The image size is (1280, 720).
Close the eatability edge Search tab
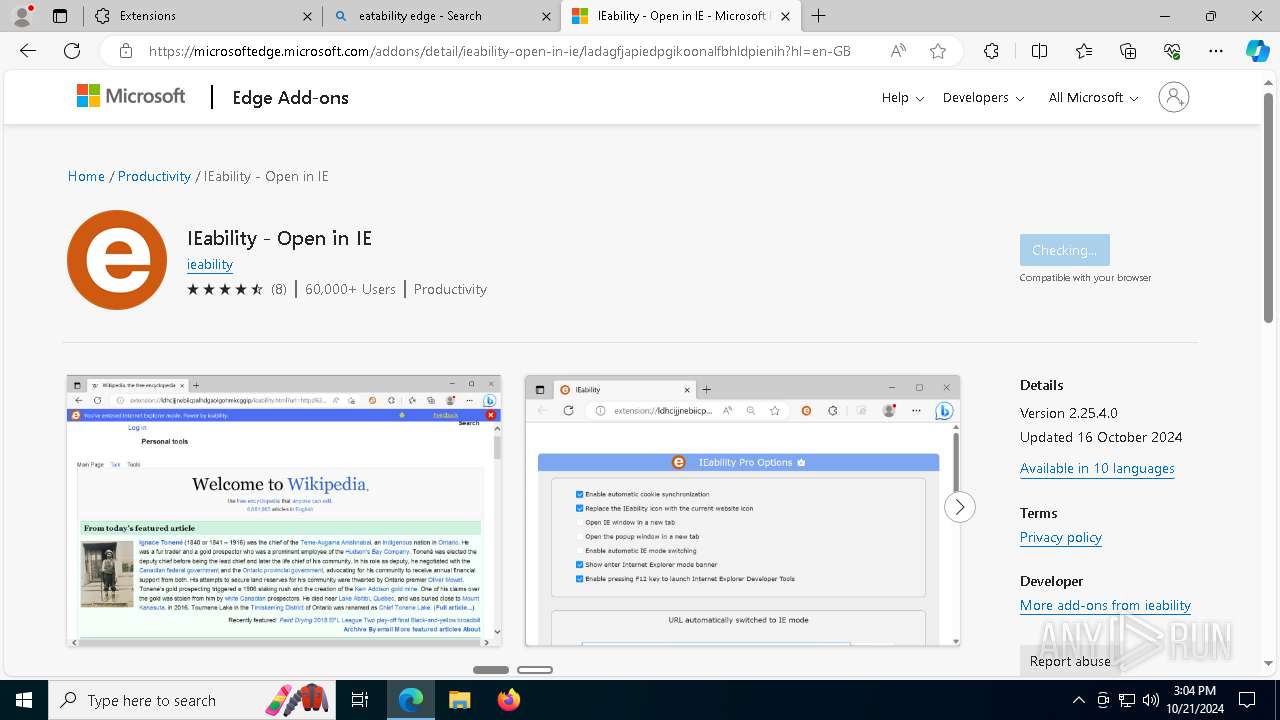click(546, 16)
